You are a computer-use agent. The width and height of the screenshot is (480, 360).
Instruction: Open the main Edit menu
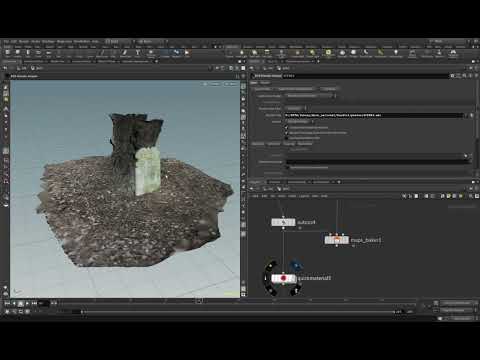pyautogui.click(x=14, y=42)
